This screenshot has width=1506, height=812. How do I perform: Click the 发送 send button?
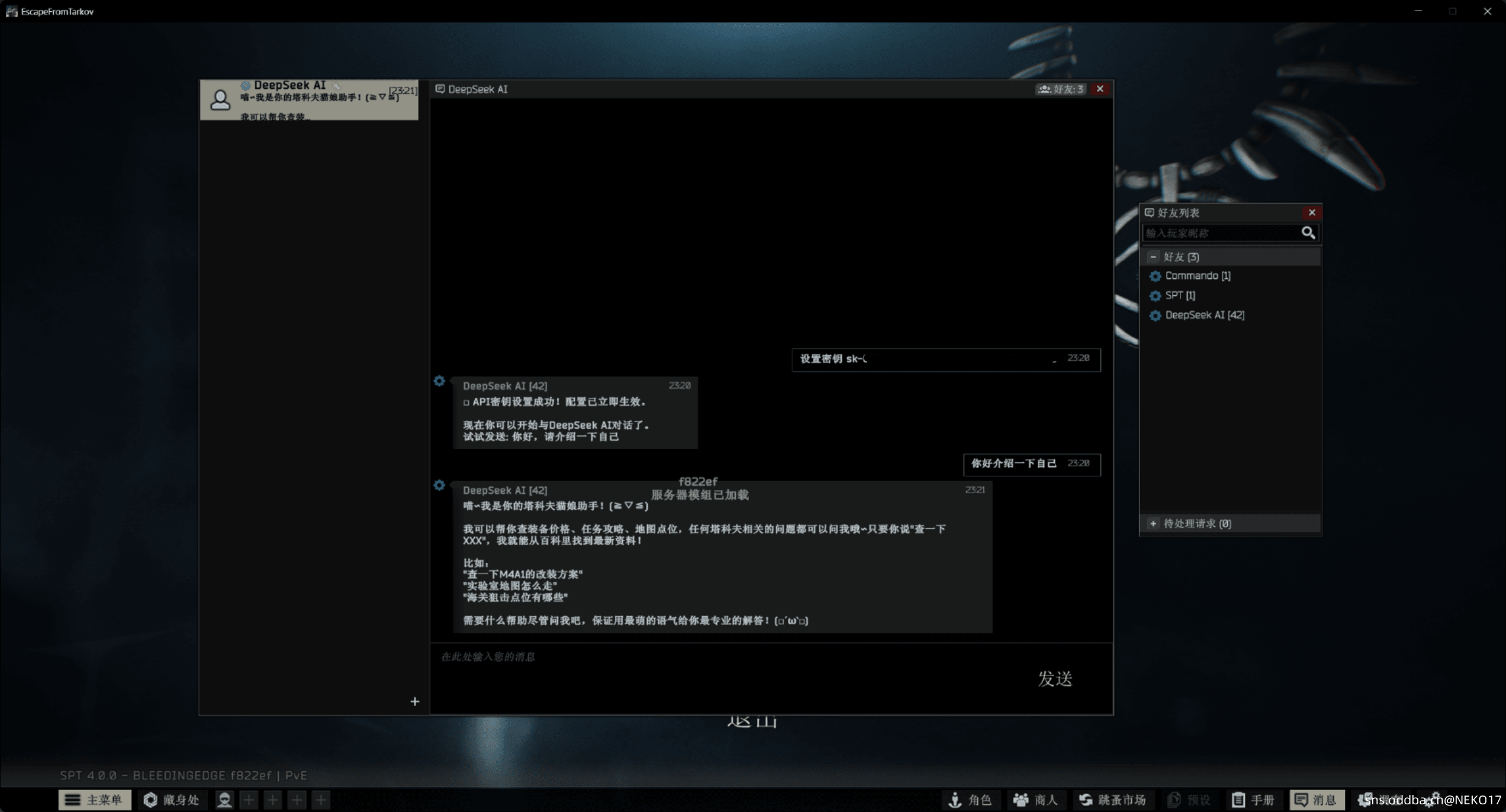tap(1055, 678)
